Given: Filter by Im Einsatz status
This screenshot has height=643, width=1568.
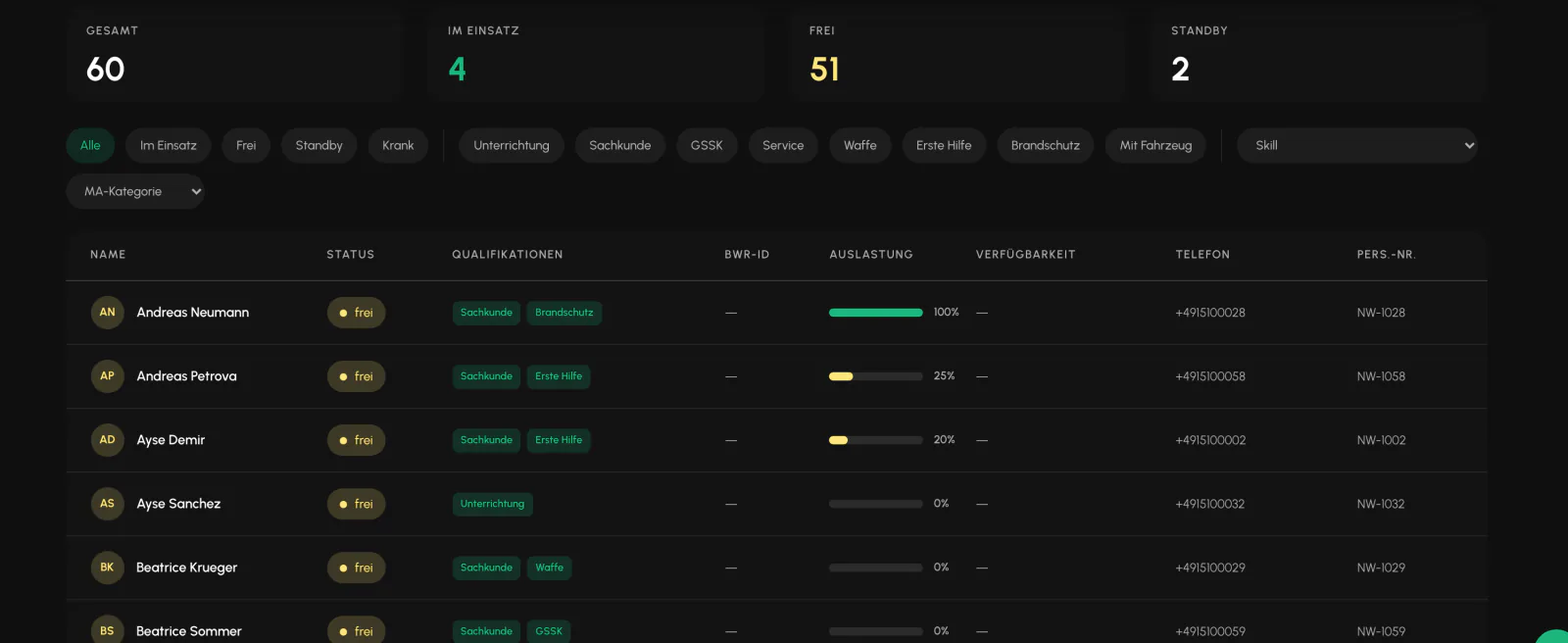Looking at the screenshot, I should coord(169,145).
